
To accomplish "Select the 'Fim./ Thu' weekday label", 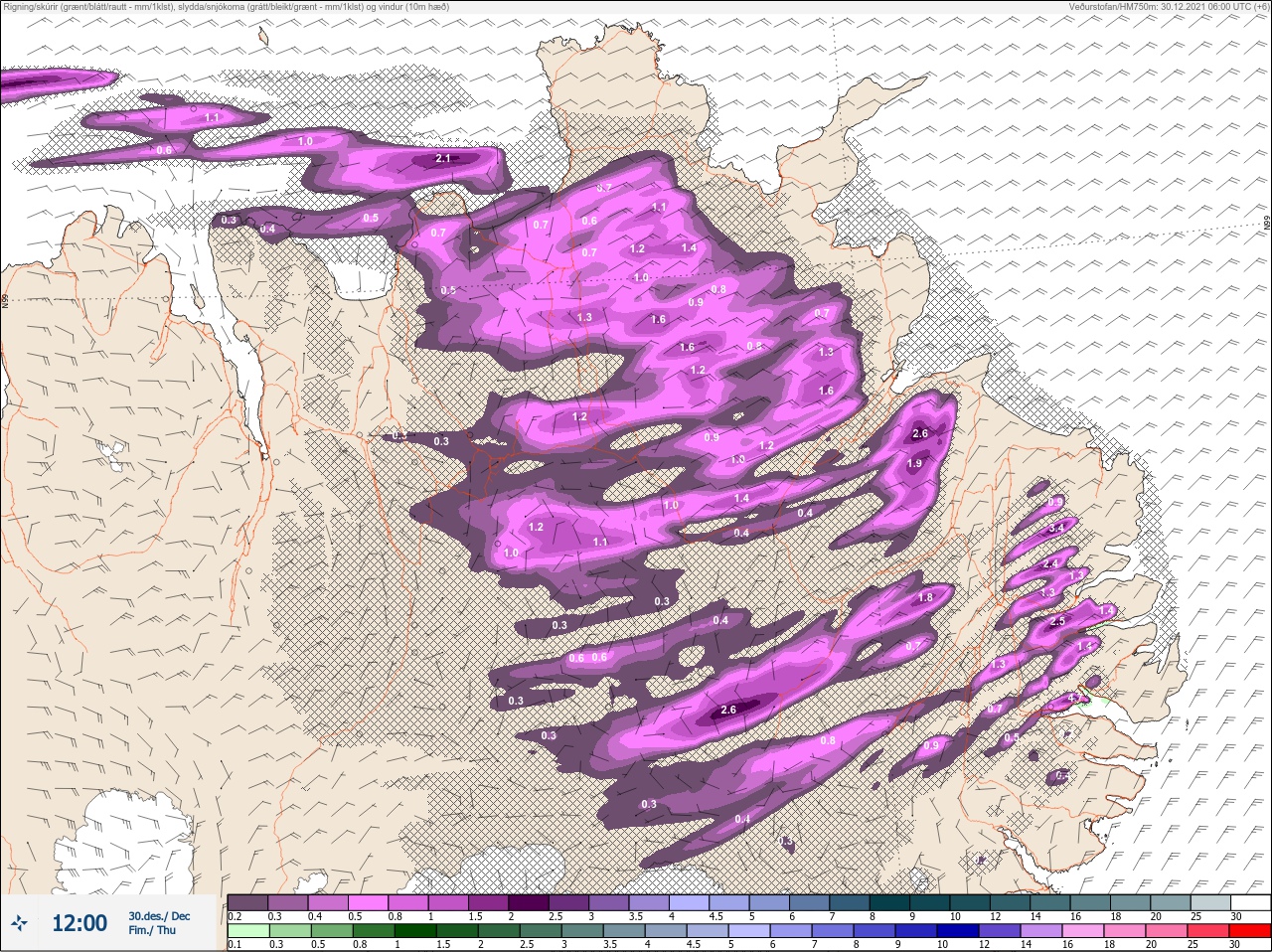I will (x=152, y=930).
